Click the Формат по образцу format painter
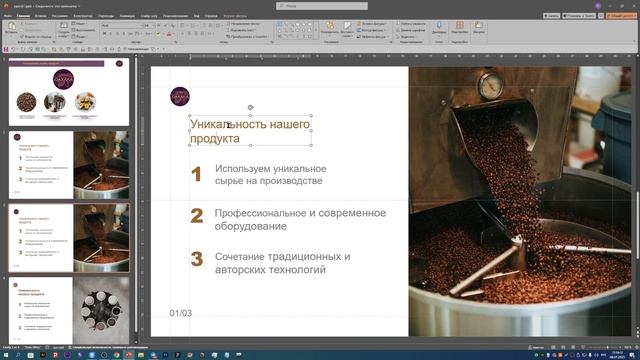640x360 pixels. pos(36,37)
